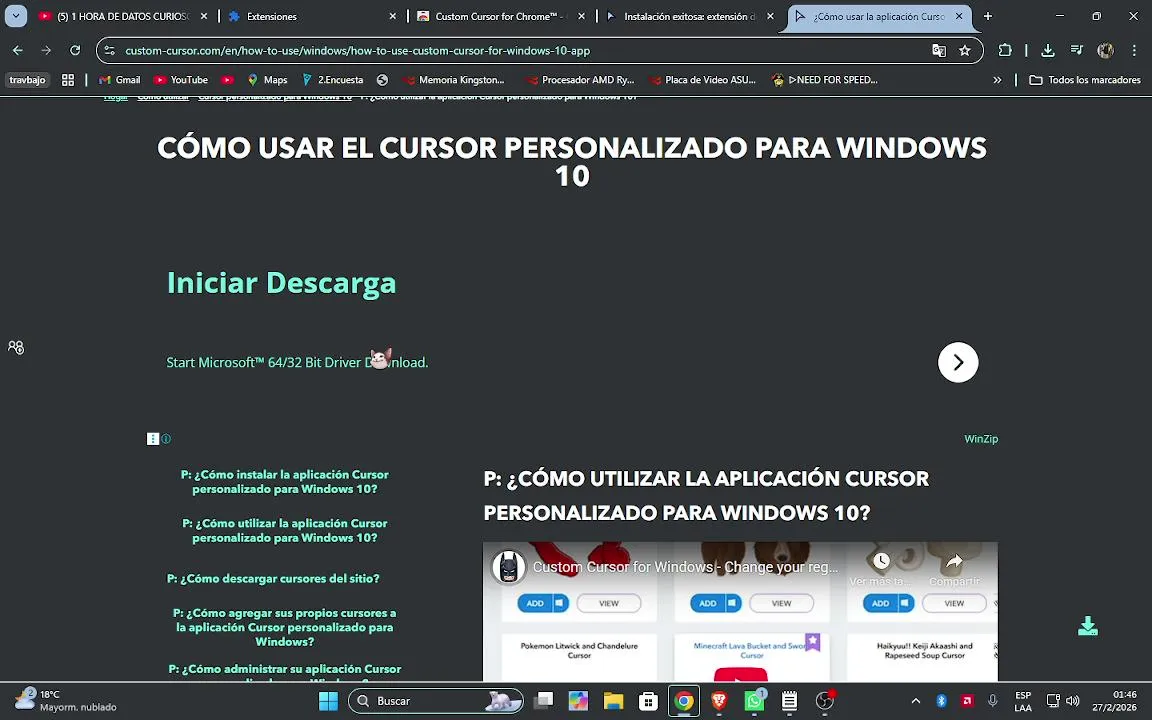
Task: Click the Cómo utilizar breadcrumb link
Action: pyautogui.click(x=163, y=97)
